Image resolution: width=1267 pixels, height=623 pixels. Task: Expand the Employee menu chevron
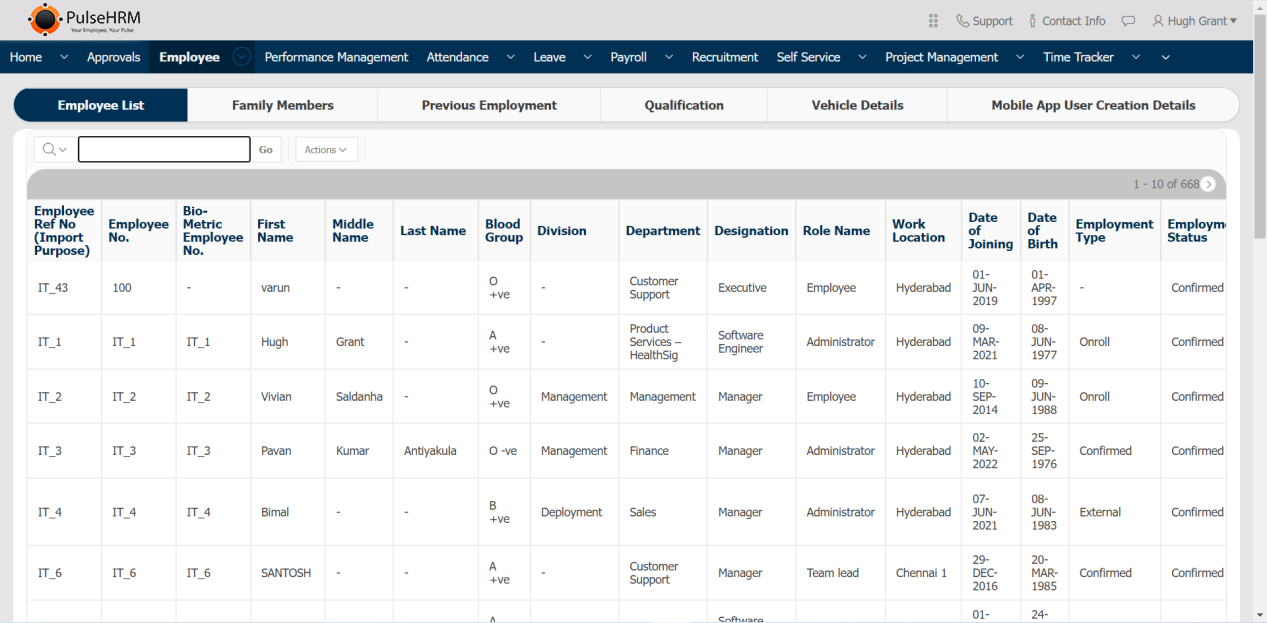(242, 57)
